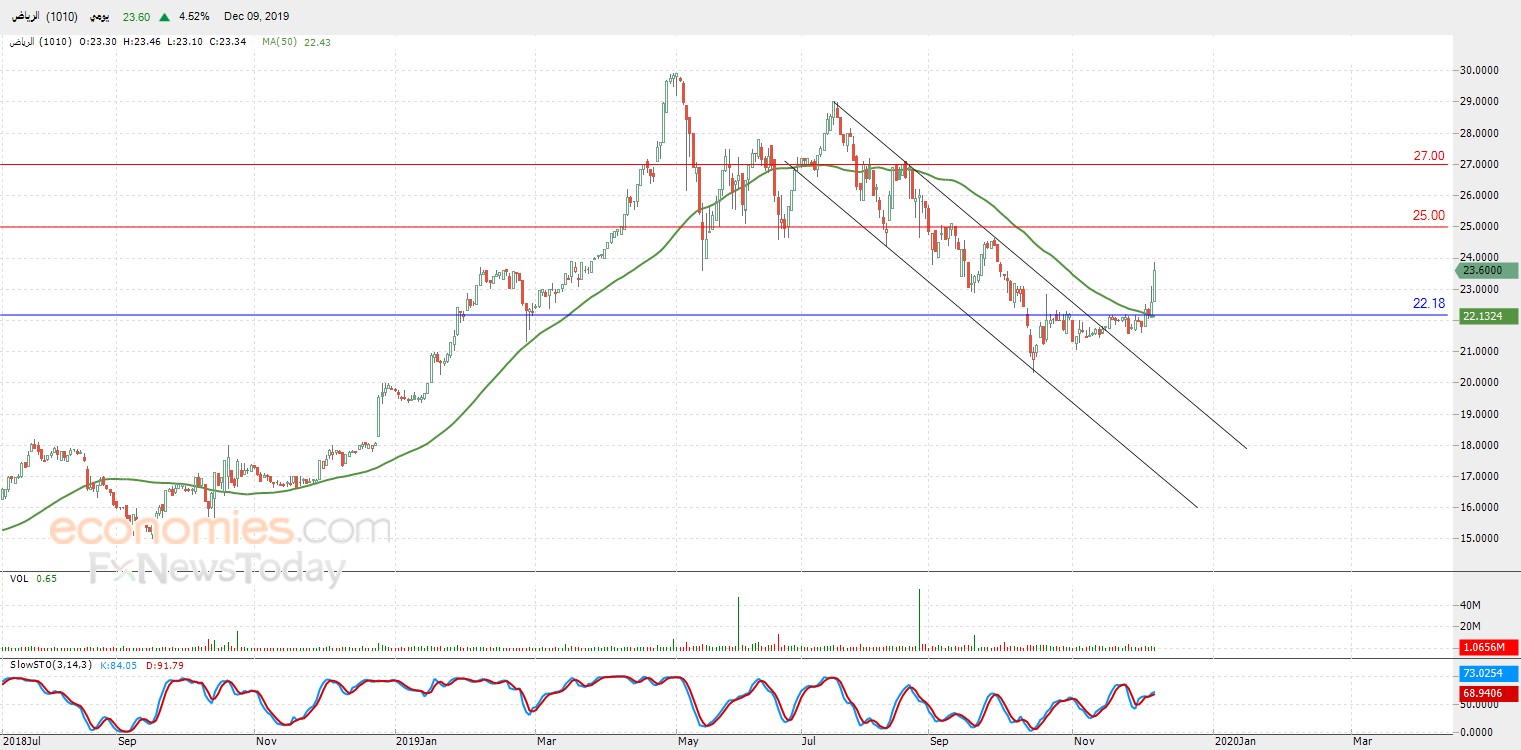1521x750 pixels.
Task: Click the blue 22.18 support label
Action: point(1428,303)
